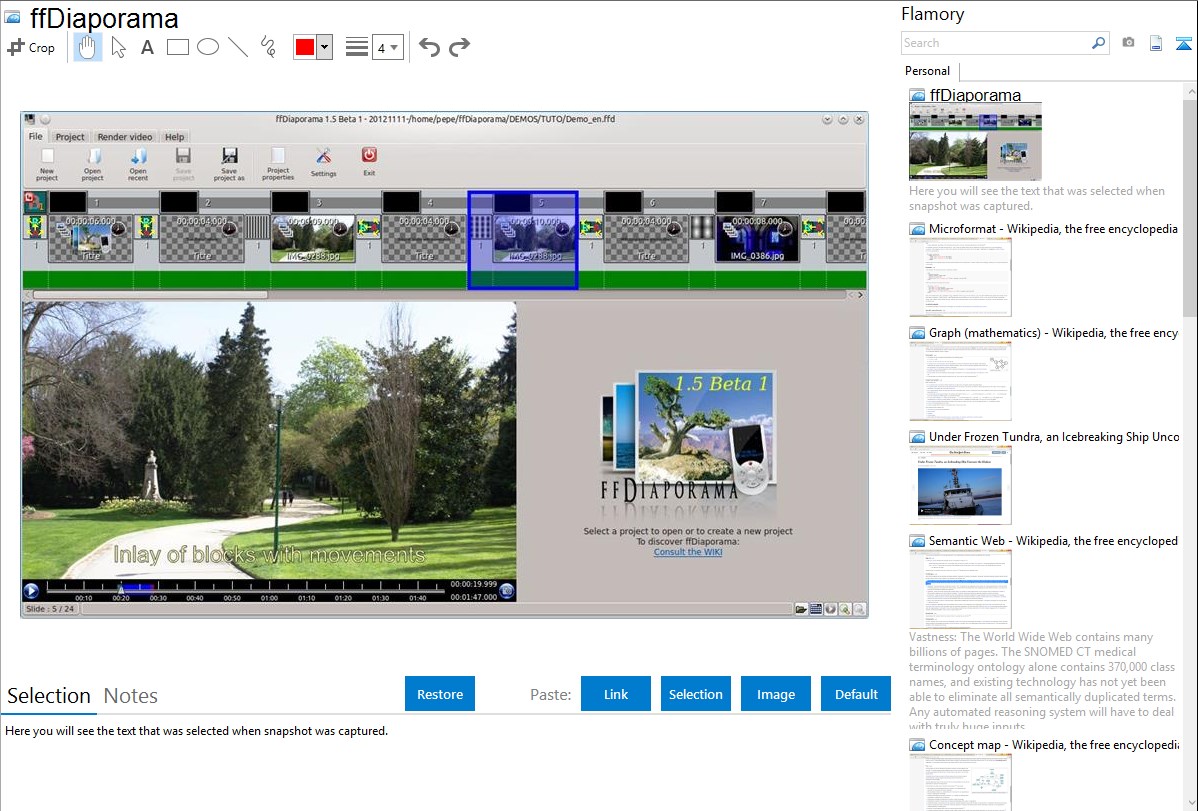Select the straight line tool
Viewport: 1198px width, 811px height.
coord(238,47)
